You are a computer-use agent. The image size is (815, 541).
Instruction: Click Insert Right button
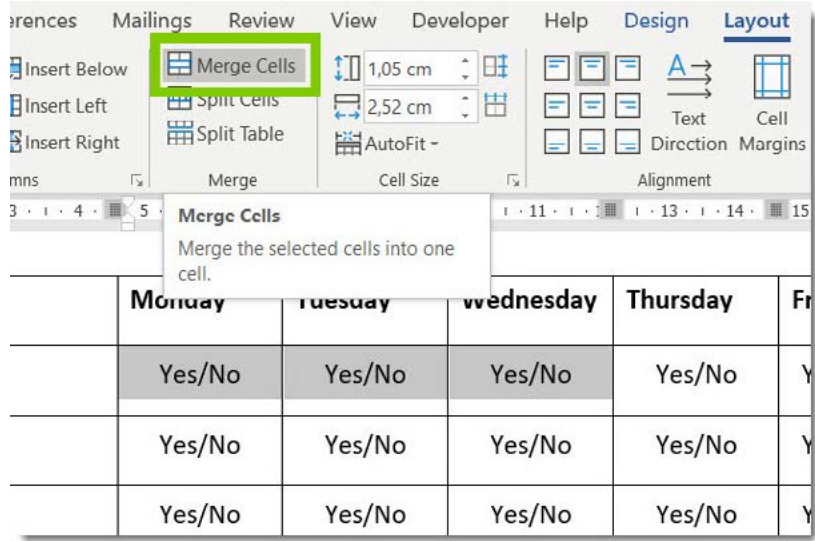65,142
